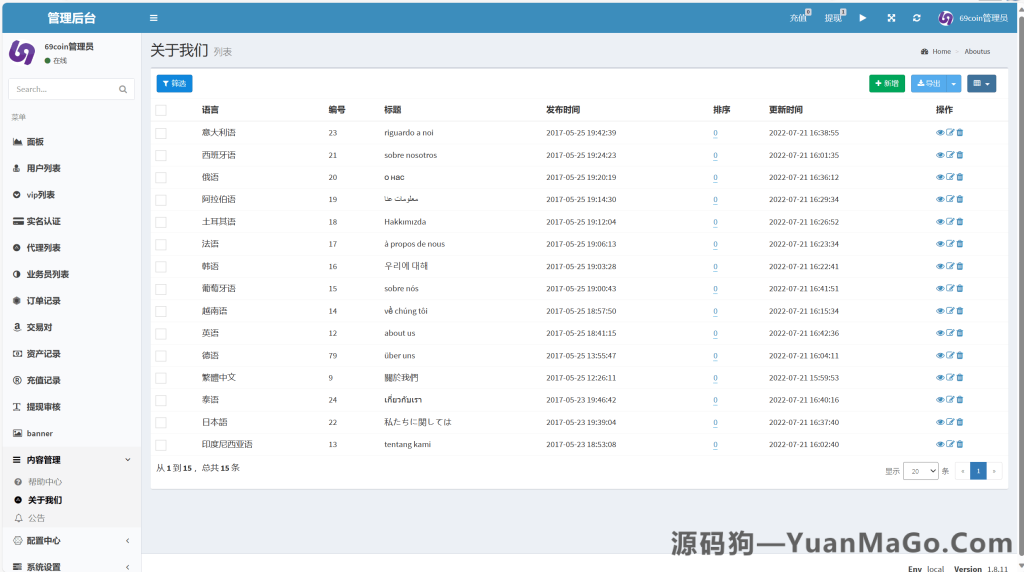Edit the sort value for 越南语 row
The height and width of the screenshot is (572, 1024).
pos(715,311)
